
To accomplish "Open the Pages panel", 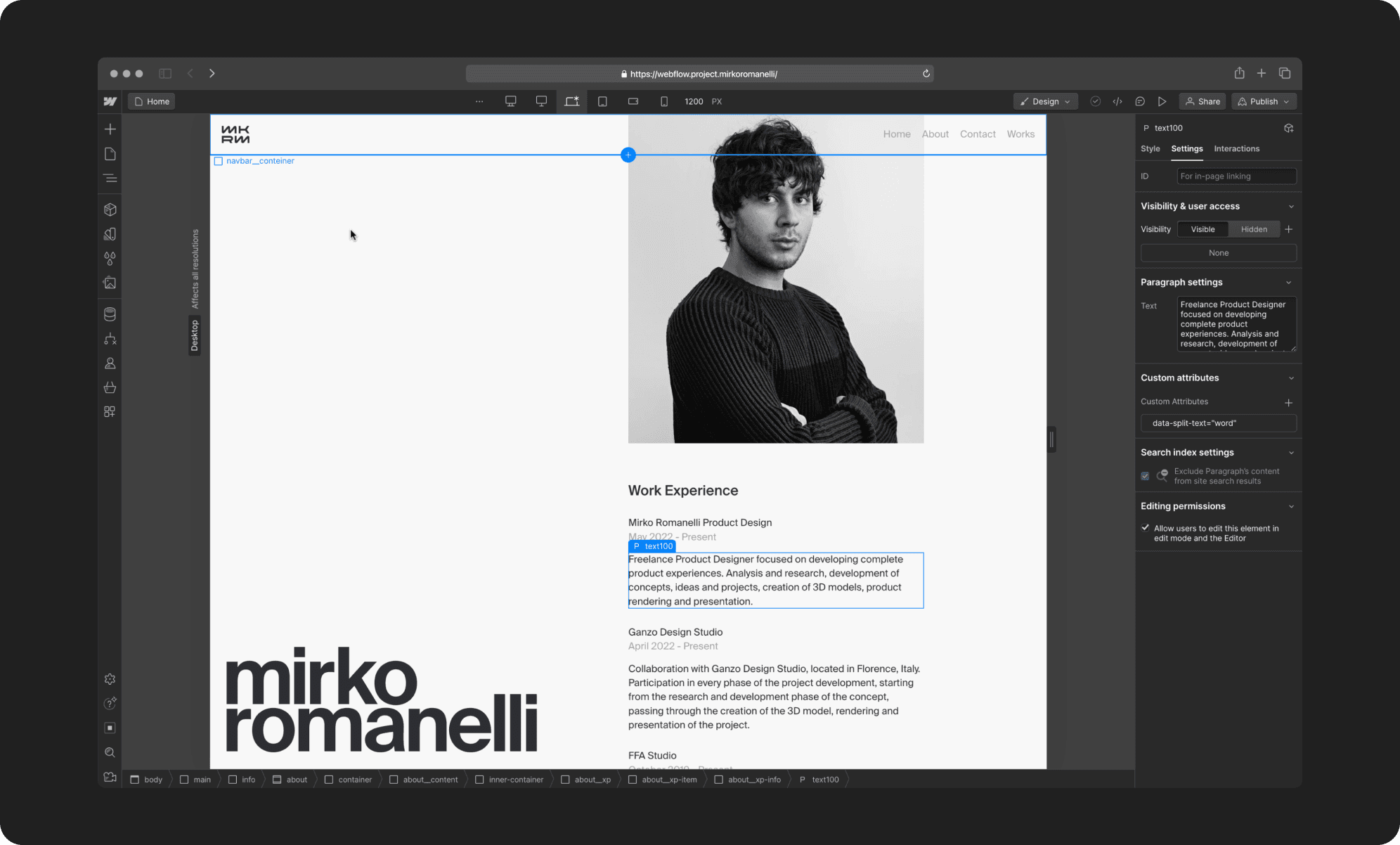I will click(x=110, y=153).
